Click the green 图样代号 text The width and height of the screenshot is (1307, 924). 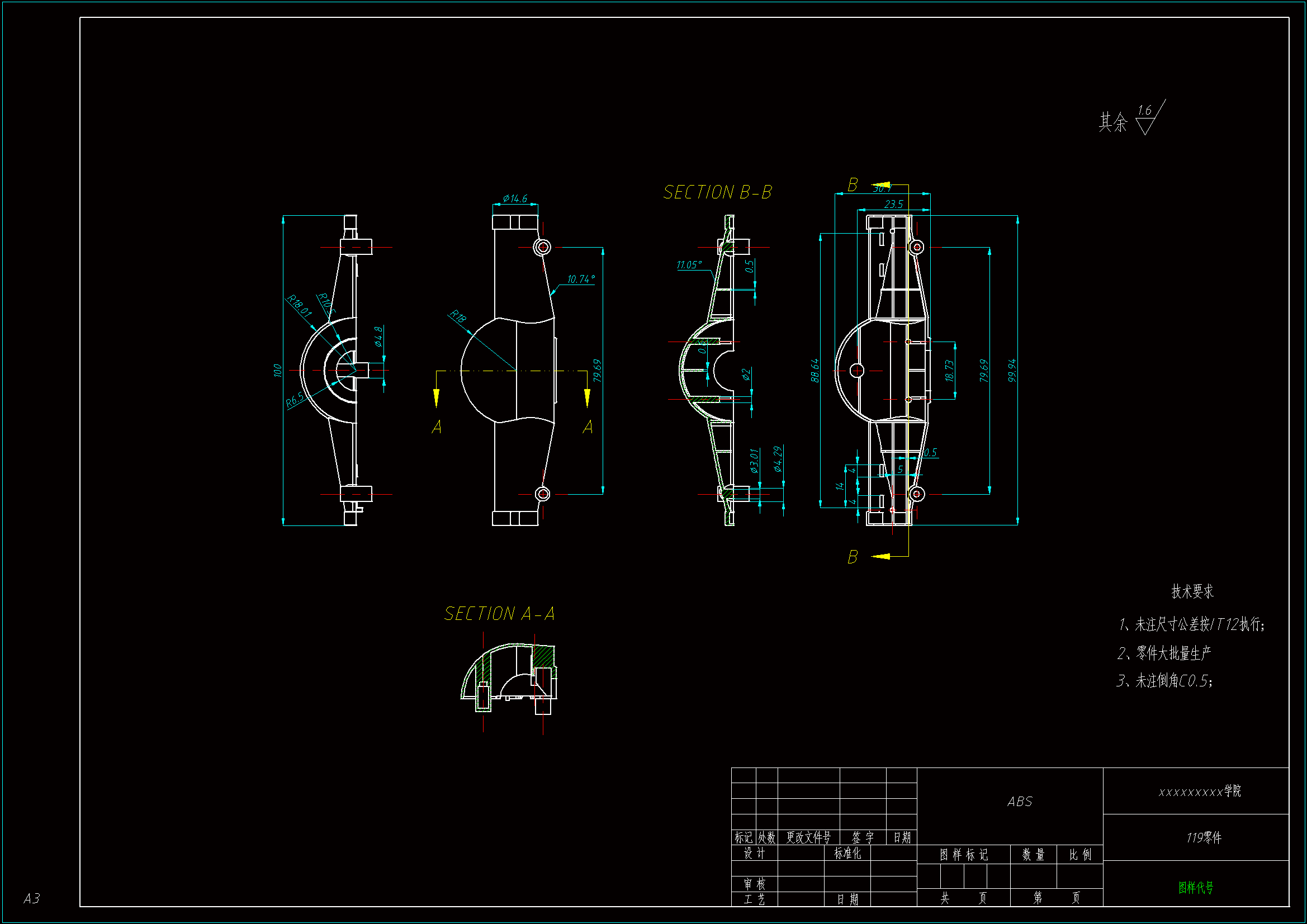point(1195,887)
